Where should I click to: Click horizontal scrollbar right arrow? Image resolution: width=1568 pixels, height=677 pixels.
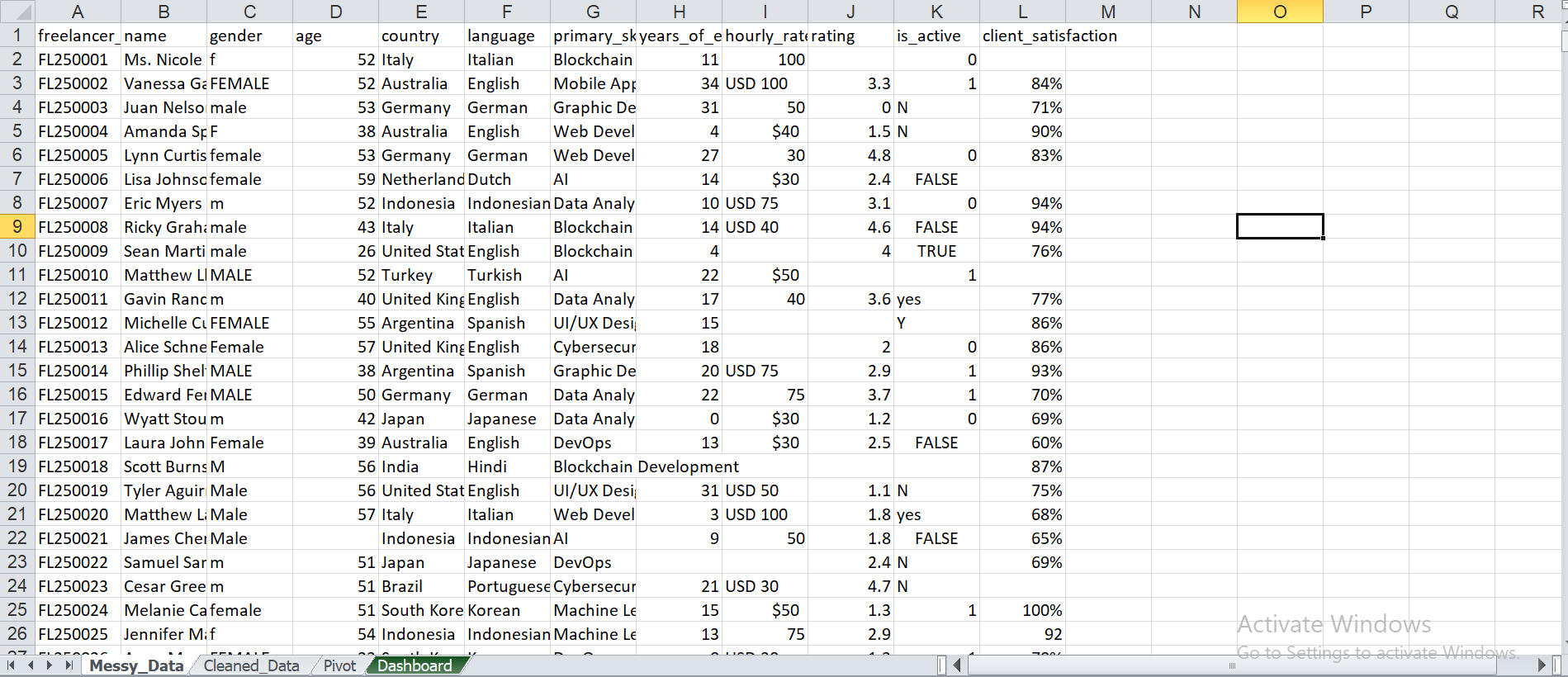coord(1541,665)
